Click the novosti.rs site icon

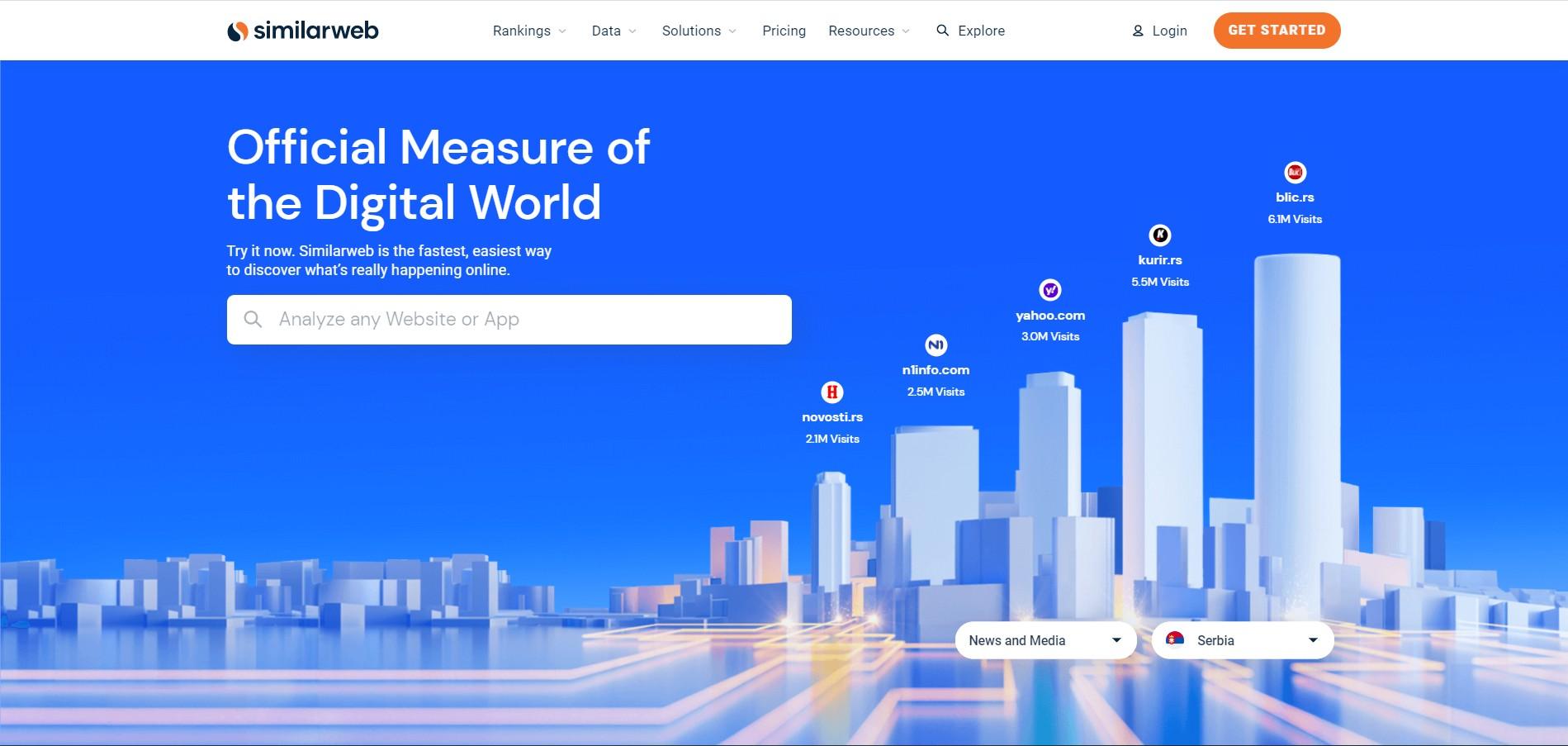click(832, 392)
